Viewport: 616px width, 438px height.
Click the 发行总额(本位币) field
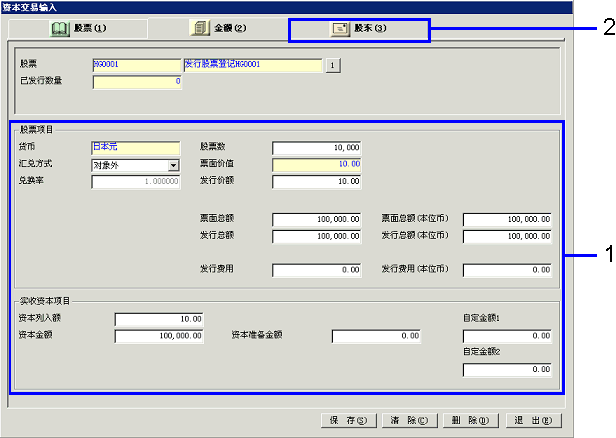pyautogui.click(x=507, y=236)
